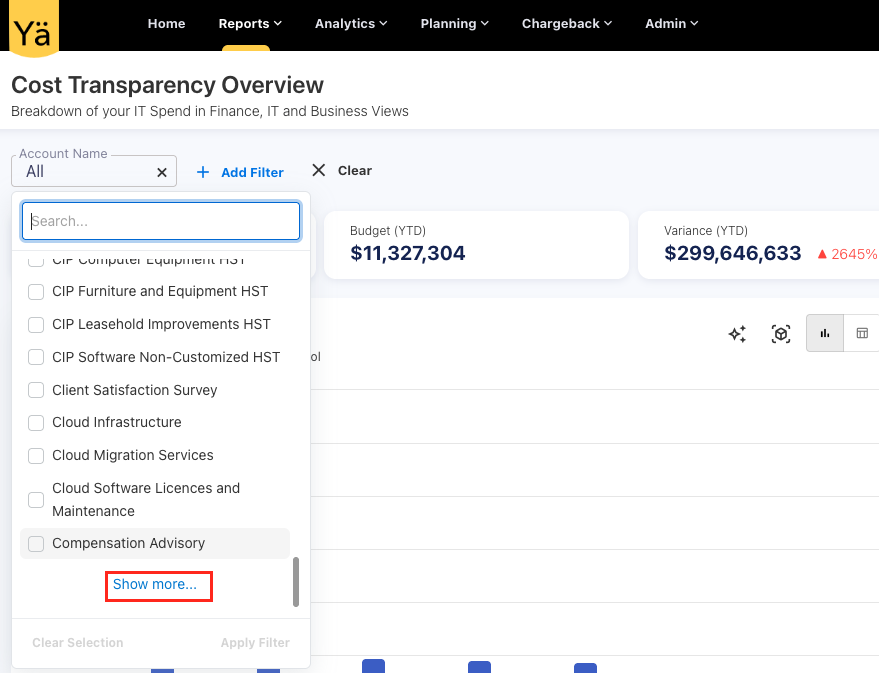This screenshot has width=879, height=673.
Task: Clear the Account Name field with X
Action: (x=162, y=172)
